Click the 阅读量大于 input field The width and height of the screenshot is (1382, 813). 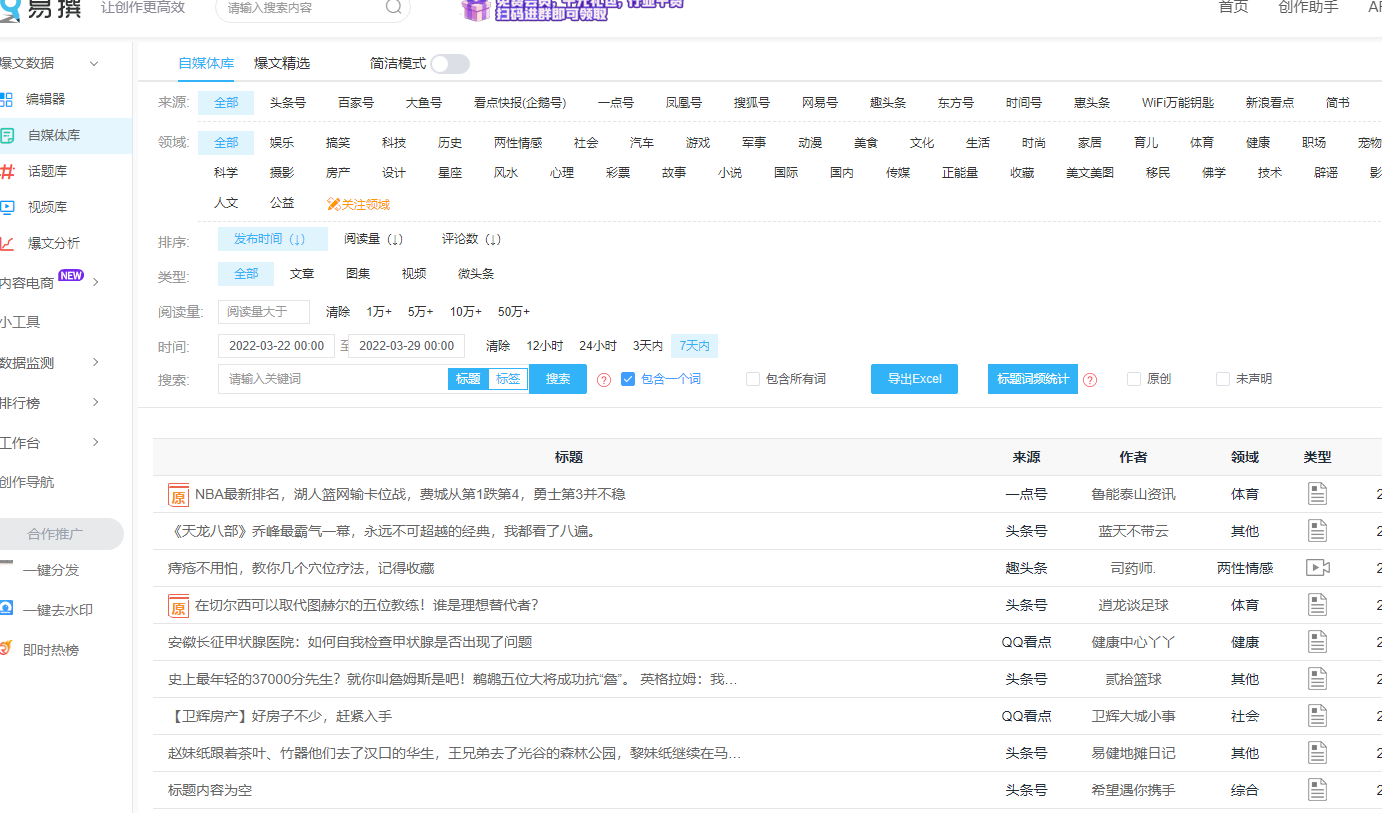264,312
